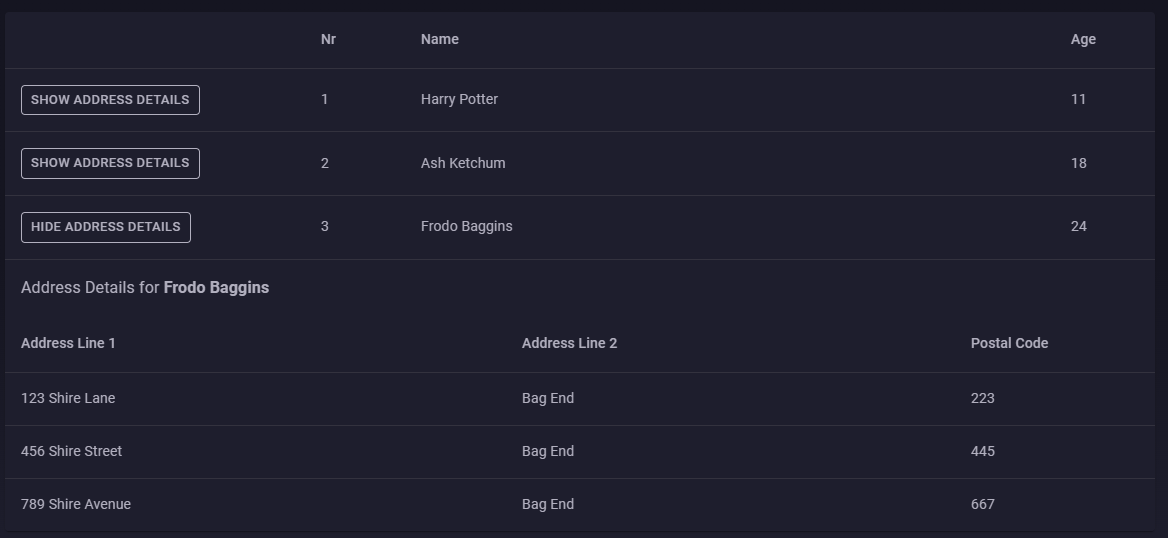Click the Name column header

439,39
